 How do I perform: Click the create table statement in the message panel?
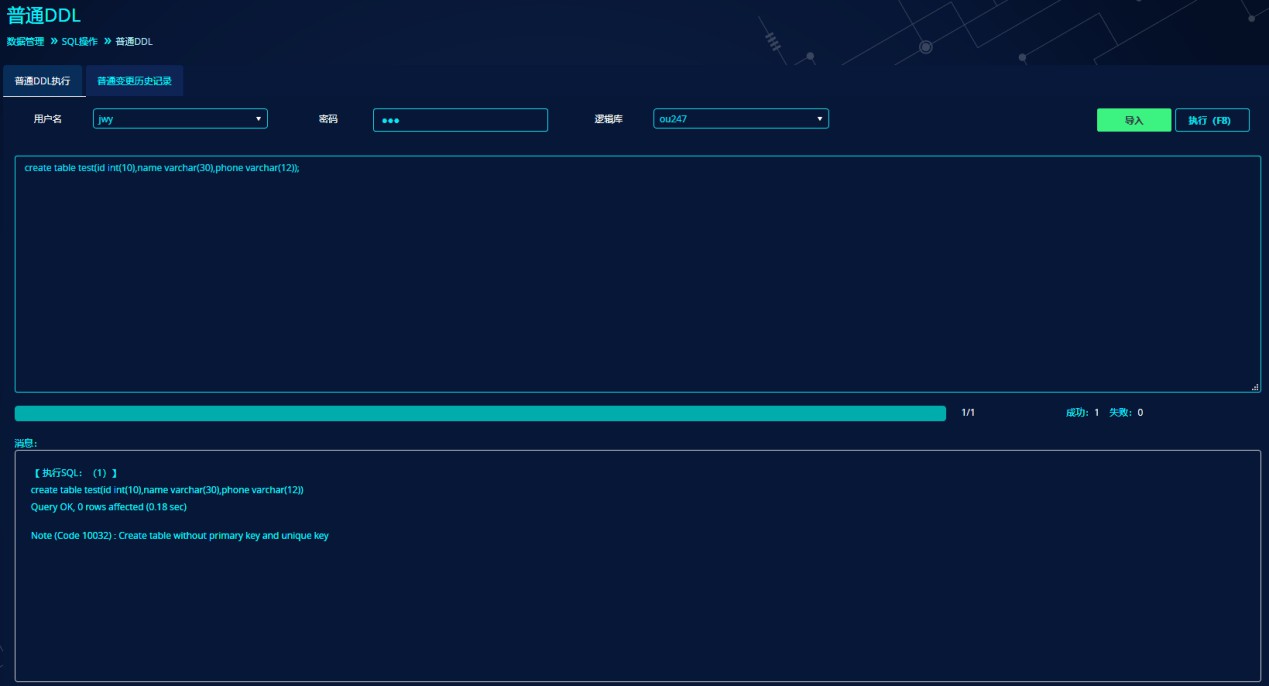point(167,490)
